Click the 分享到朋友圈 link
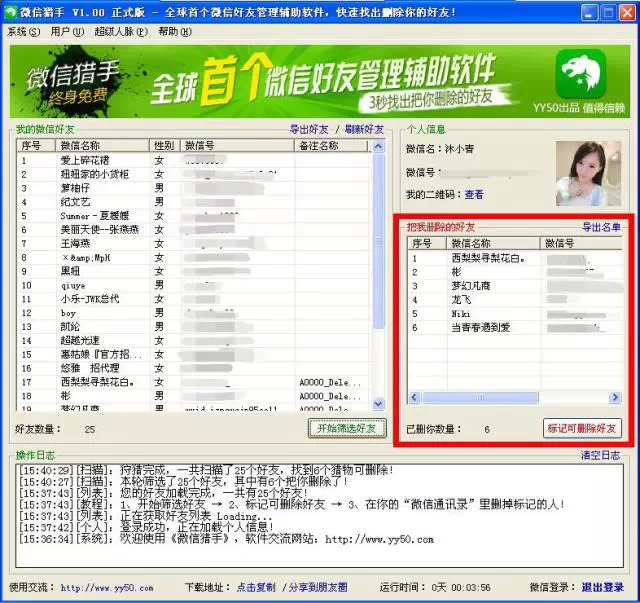 [317, 587]
